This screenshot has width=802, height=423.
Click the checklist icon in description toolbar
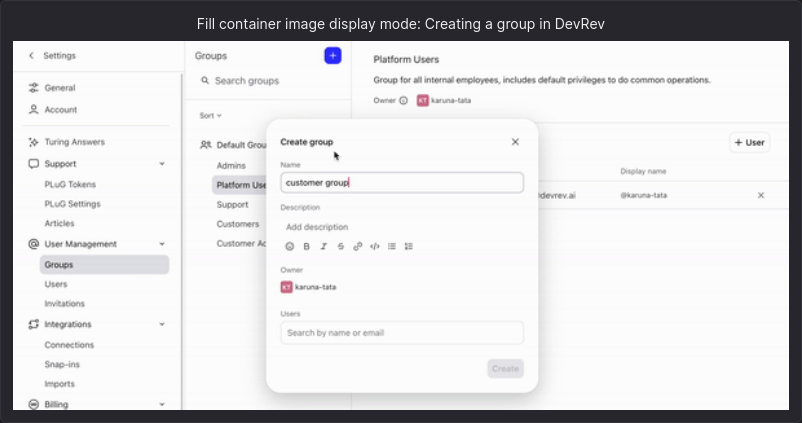(409, 246)
